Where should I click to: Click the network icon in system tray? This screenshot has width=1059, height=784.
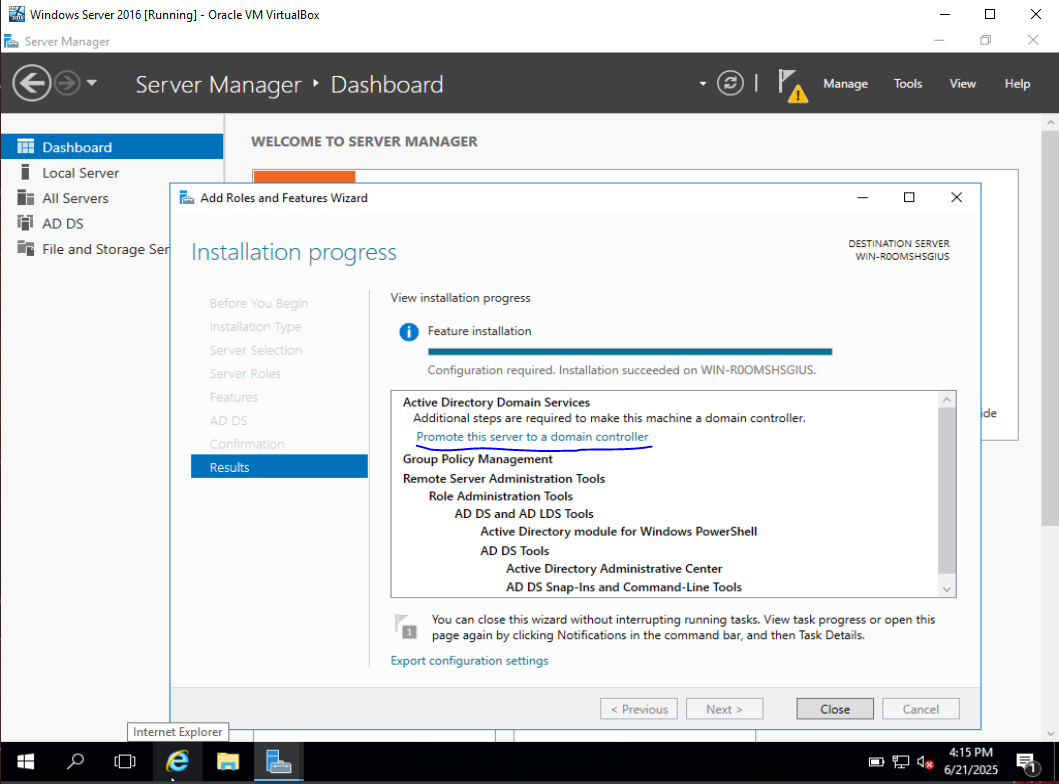point(900,762)
